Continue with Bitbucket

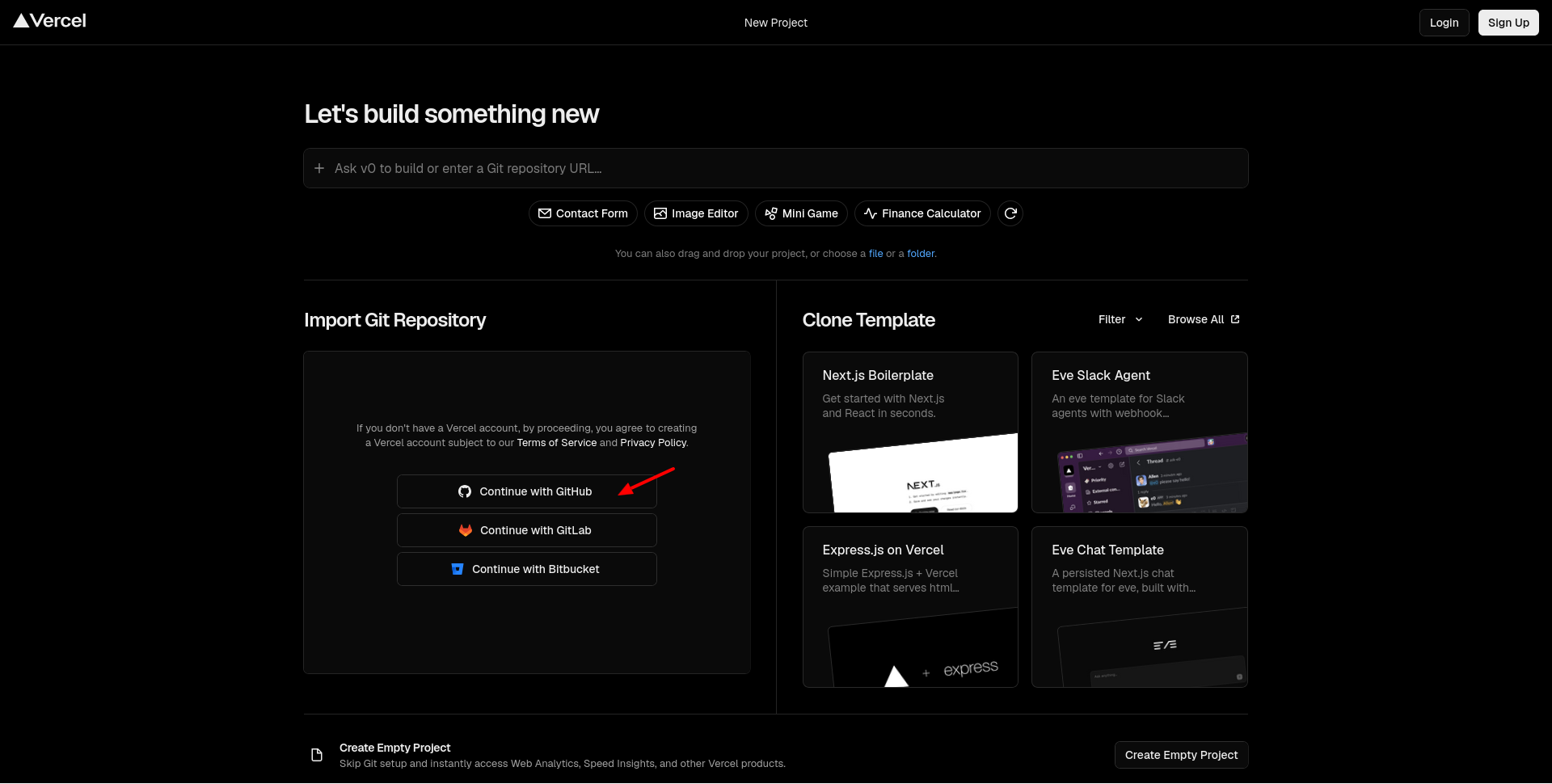527,569
